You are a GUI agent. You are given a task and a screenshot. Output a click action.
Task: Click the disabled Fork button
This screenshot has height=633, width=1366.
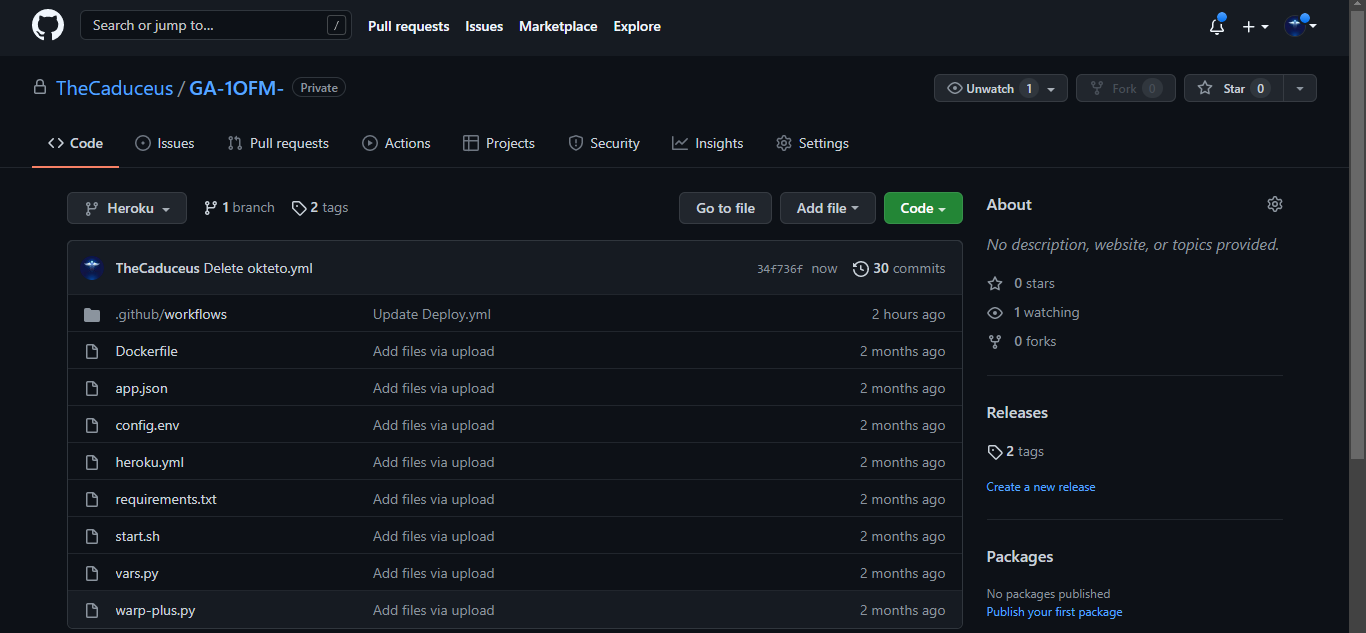point(1125,88)
